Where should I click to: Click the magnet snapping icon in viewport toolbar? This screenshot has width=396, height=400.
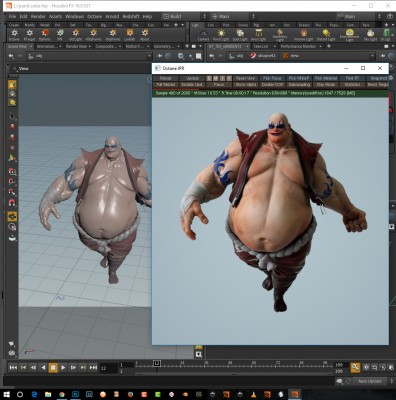[12, 203]
